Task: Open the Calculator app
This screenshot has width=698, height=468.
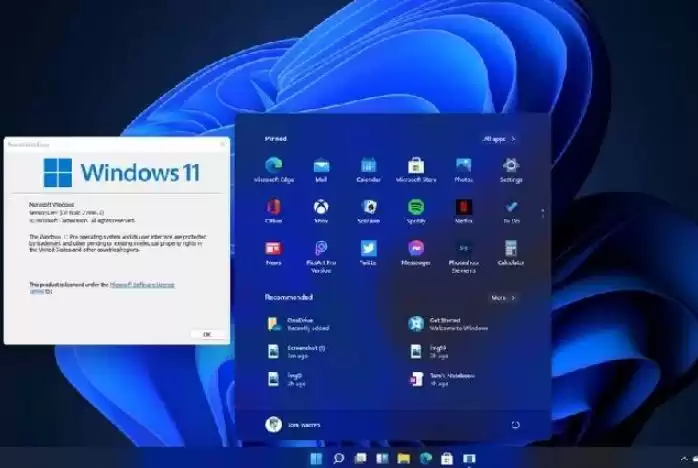Action: 511,253
